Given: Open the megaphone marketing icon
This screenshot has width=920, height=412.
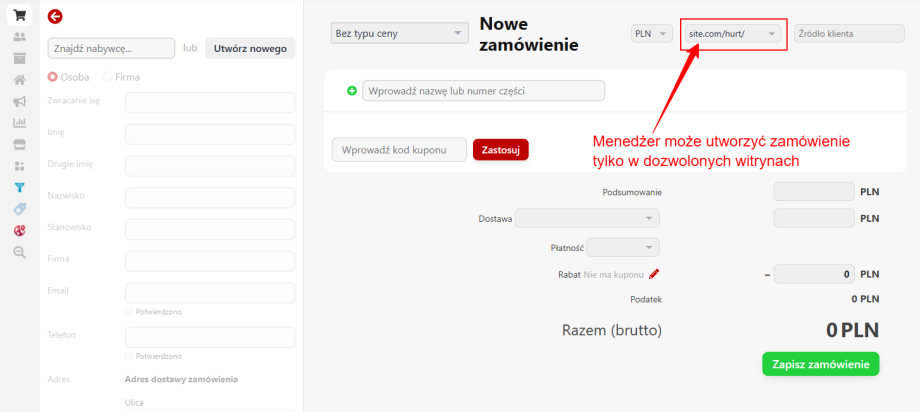Looking at the screenshot, I should pos(19,101).
